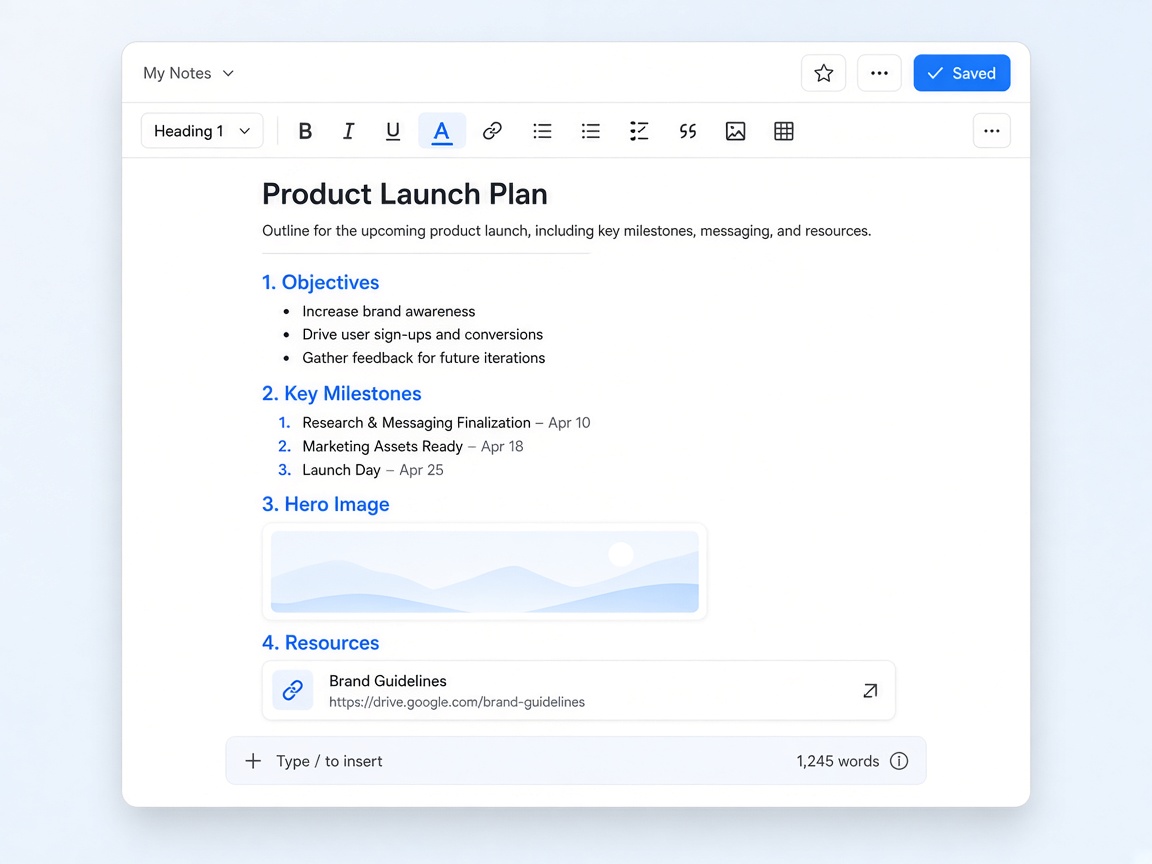
Task: Click the outline description paragraph
Action: [566, 231]
